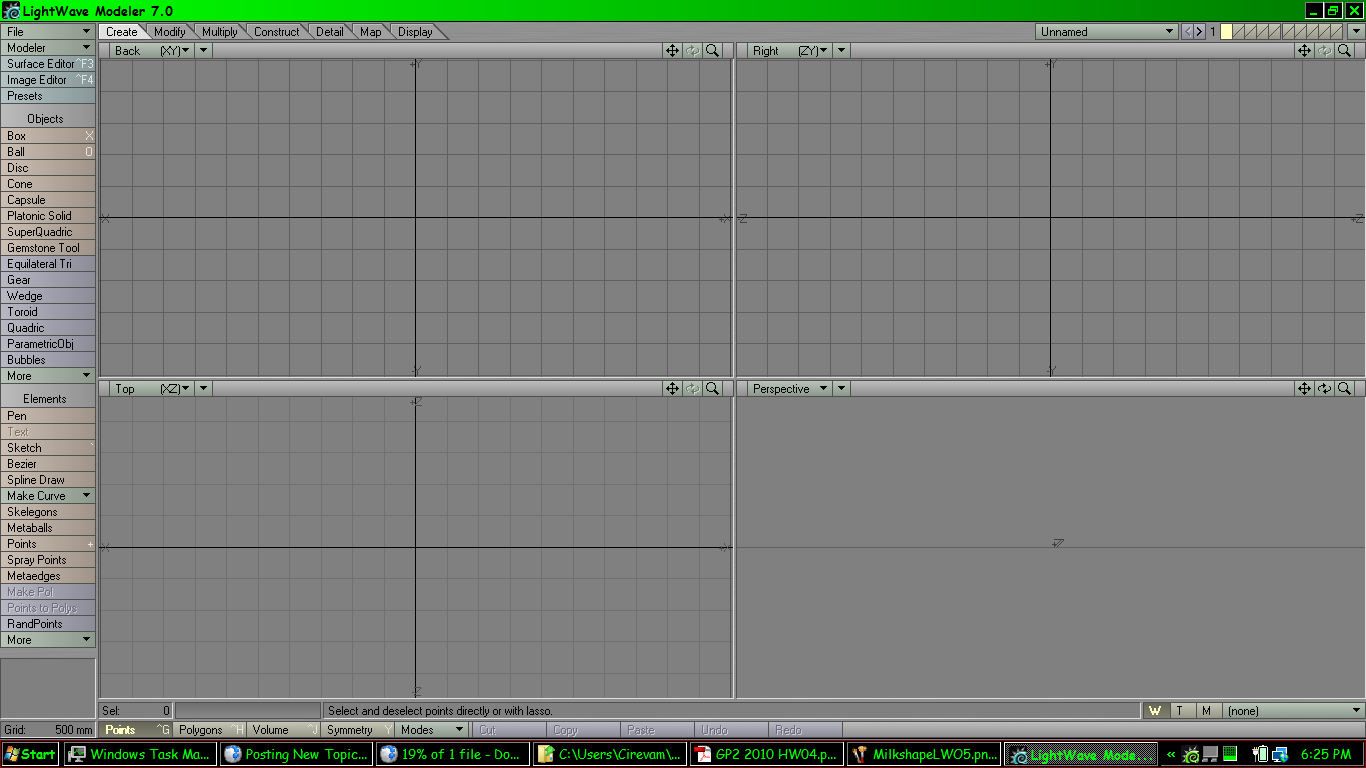Viewport: 1366px width, 768px height.
Task: Switch to the Multiply tab
Action: [x=220, y=32]
